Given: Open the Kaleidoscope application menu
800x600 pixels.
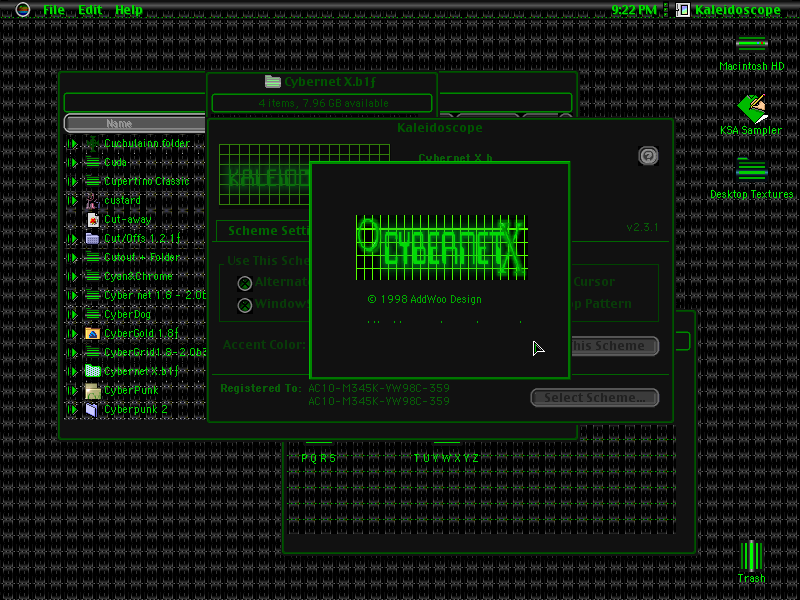Looking at the screenshot, I should click(728, 10).
